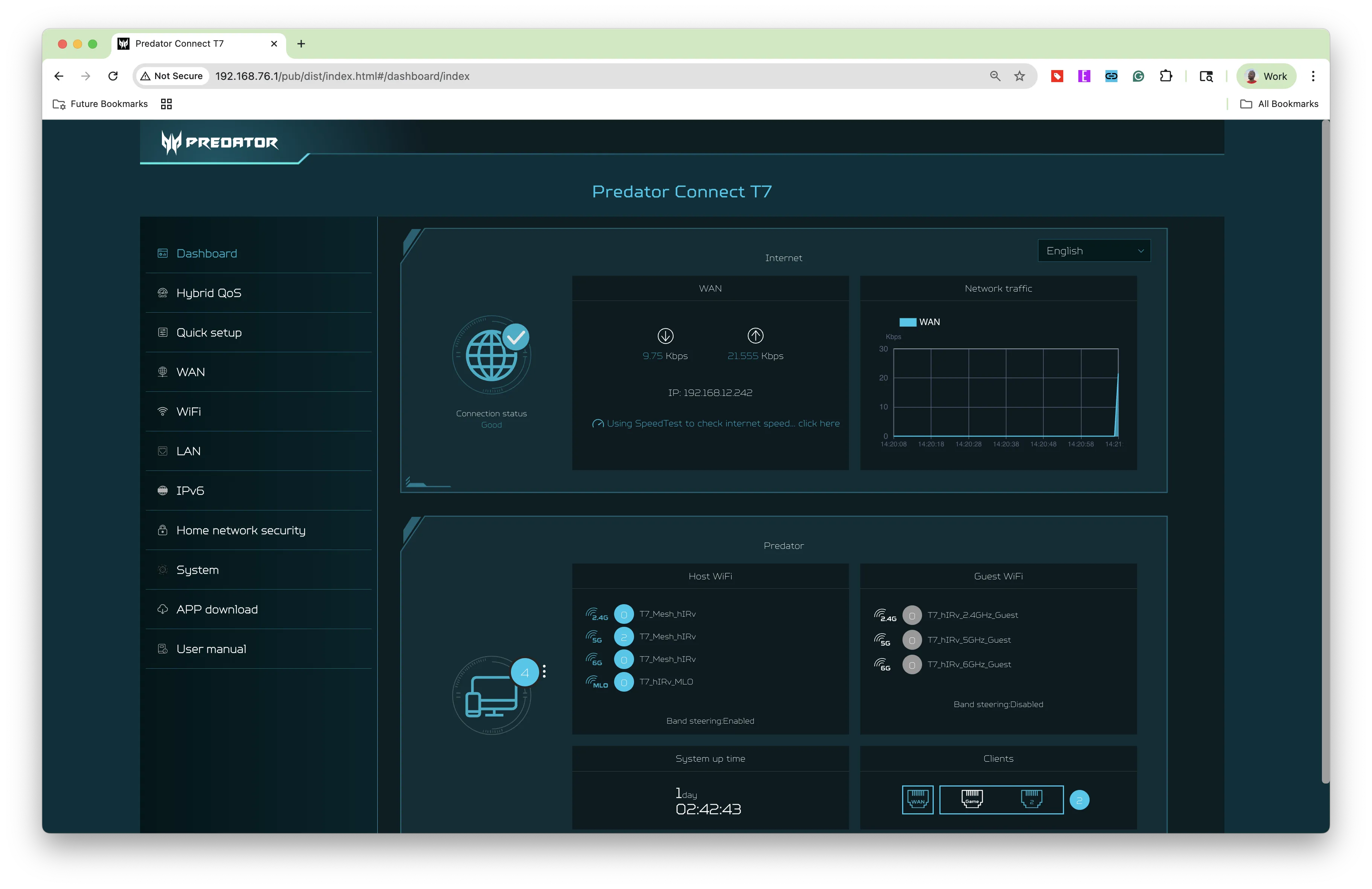Image resolution: width=1372 pixels, height=889 pixels.
Task: Click the Predator logo in header
Action: point(220,142)
